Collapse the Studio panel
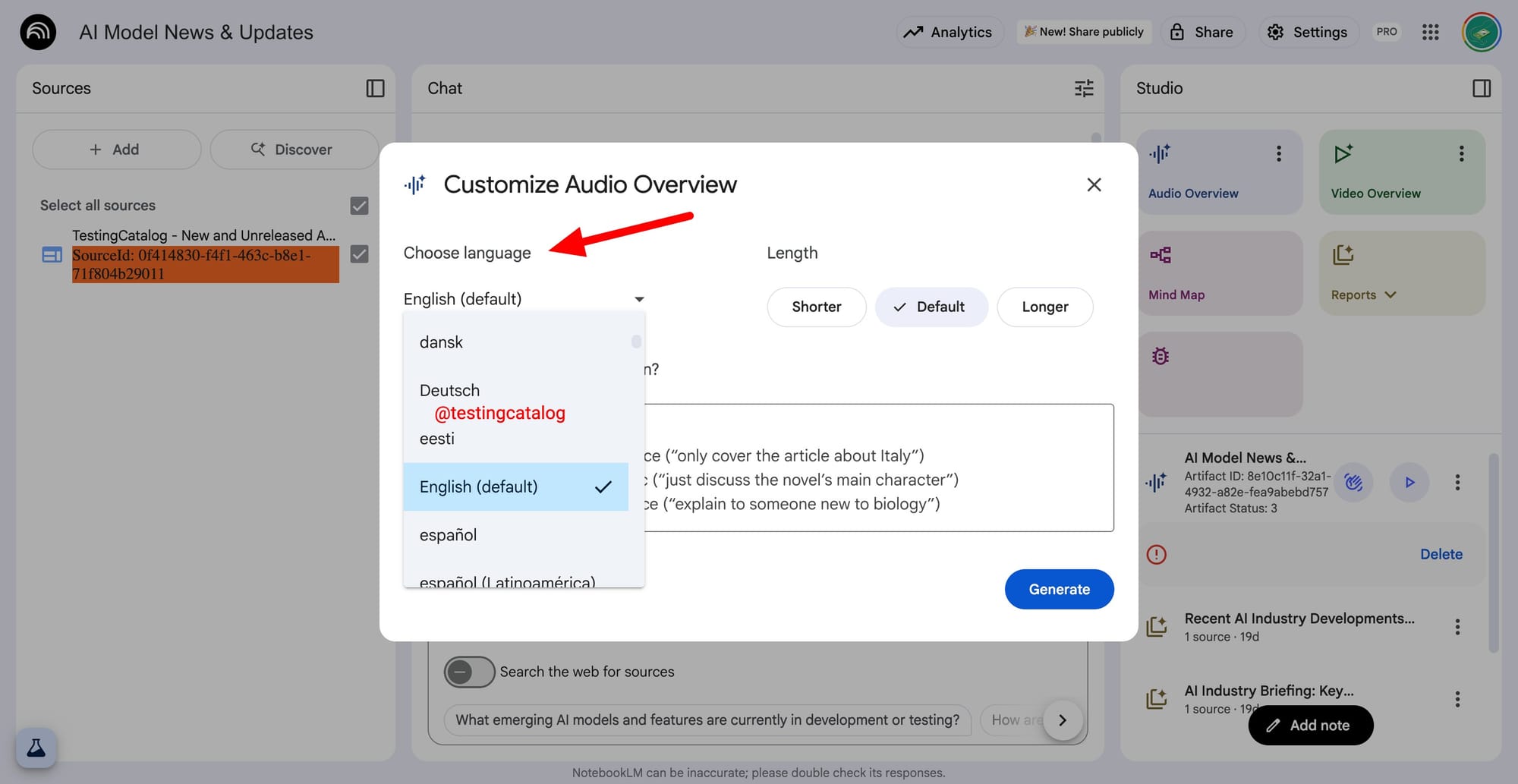Image resolution: width=1518 pixels, height=784 pixels. tap(1482, 88)
